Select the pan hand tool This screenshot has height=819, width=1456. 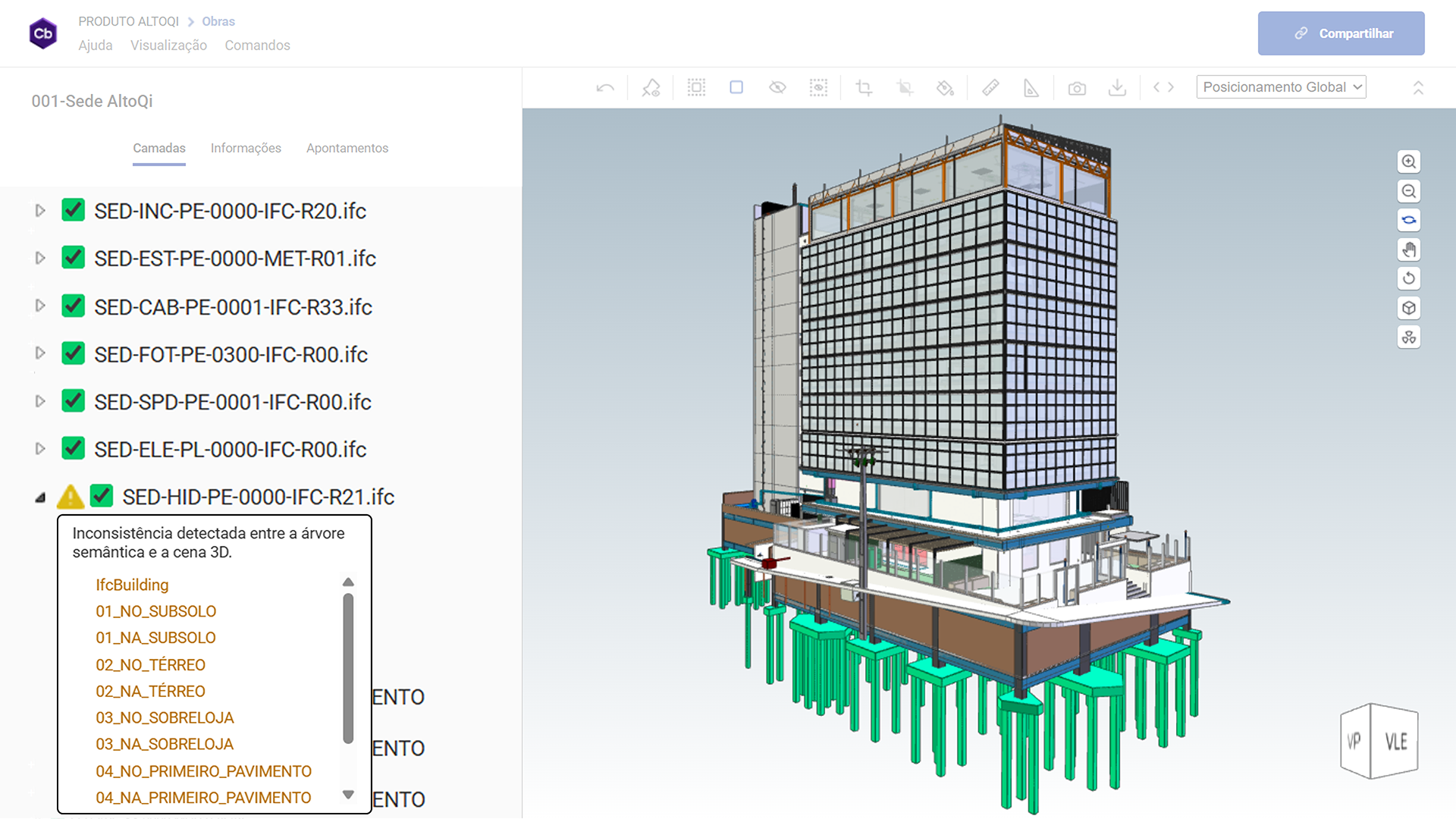(1408, 249)
